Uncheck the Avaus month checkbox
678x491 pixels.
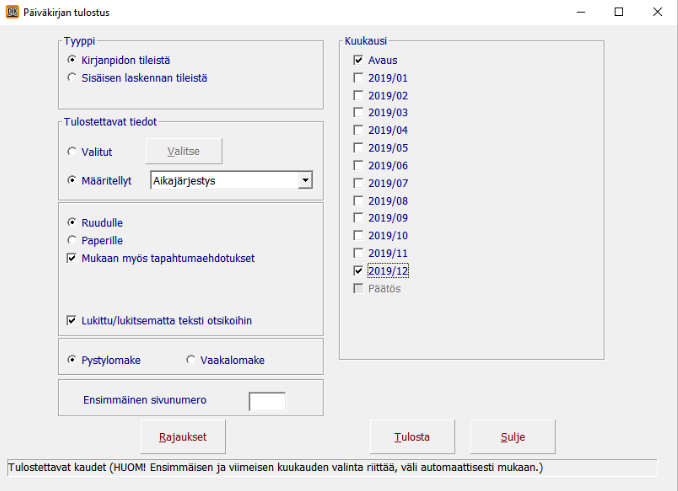click(359, 61)
